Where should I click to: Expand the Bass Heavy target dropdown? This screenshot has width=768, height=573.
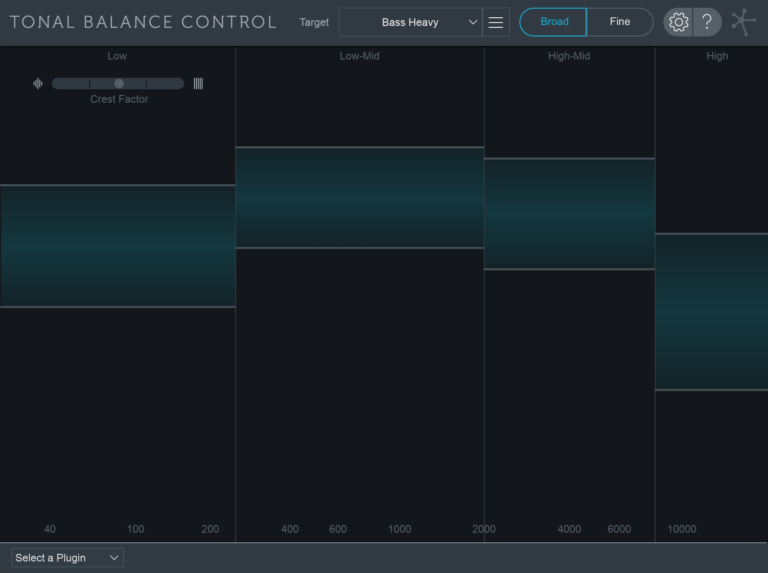tap(410, 22)
